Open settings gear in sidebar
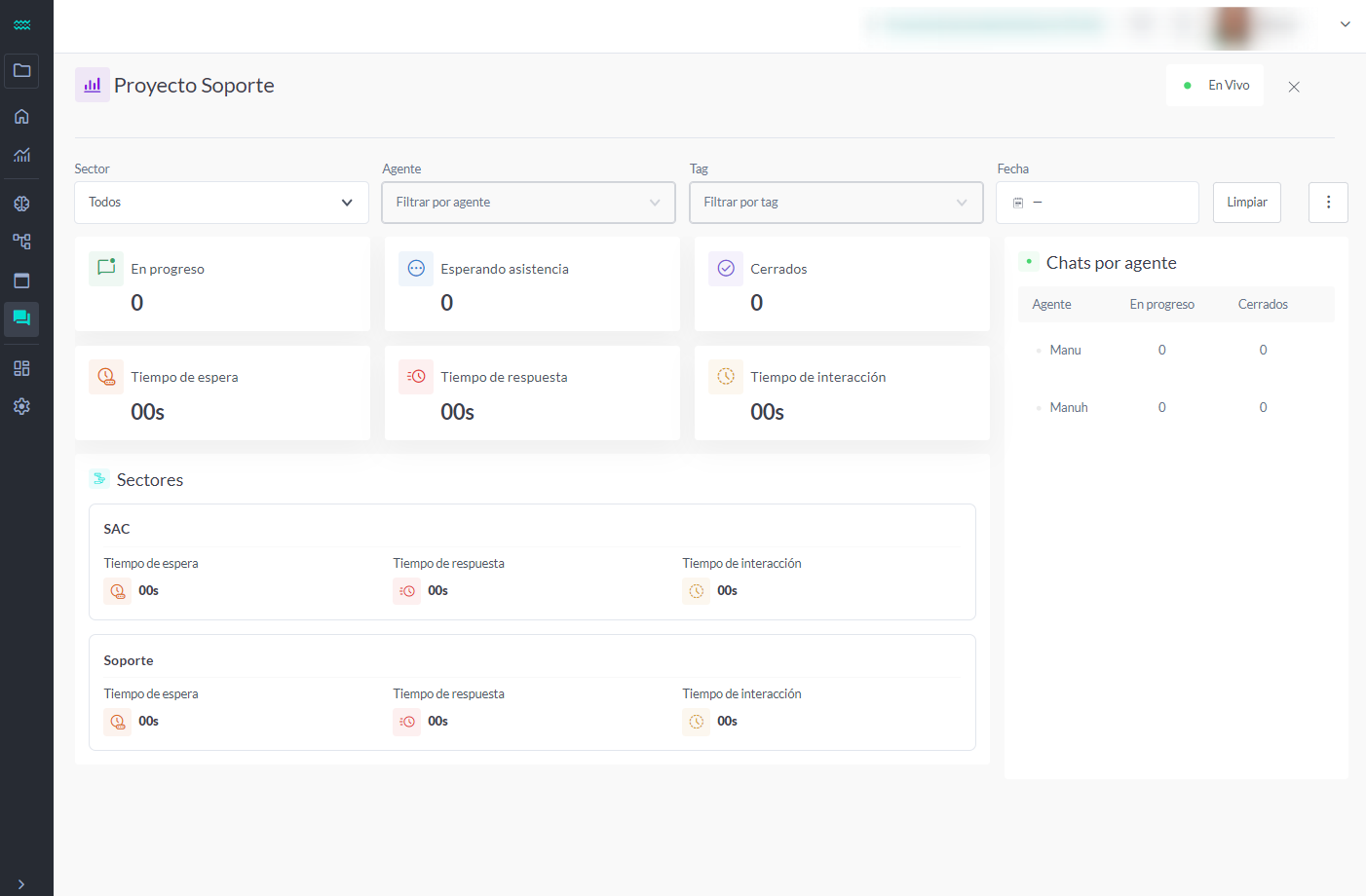The image size is (1366, 896). click(21, 406)
